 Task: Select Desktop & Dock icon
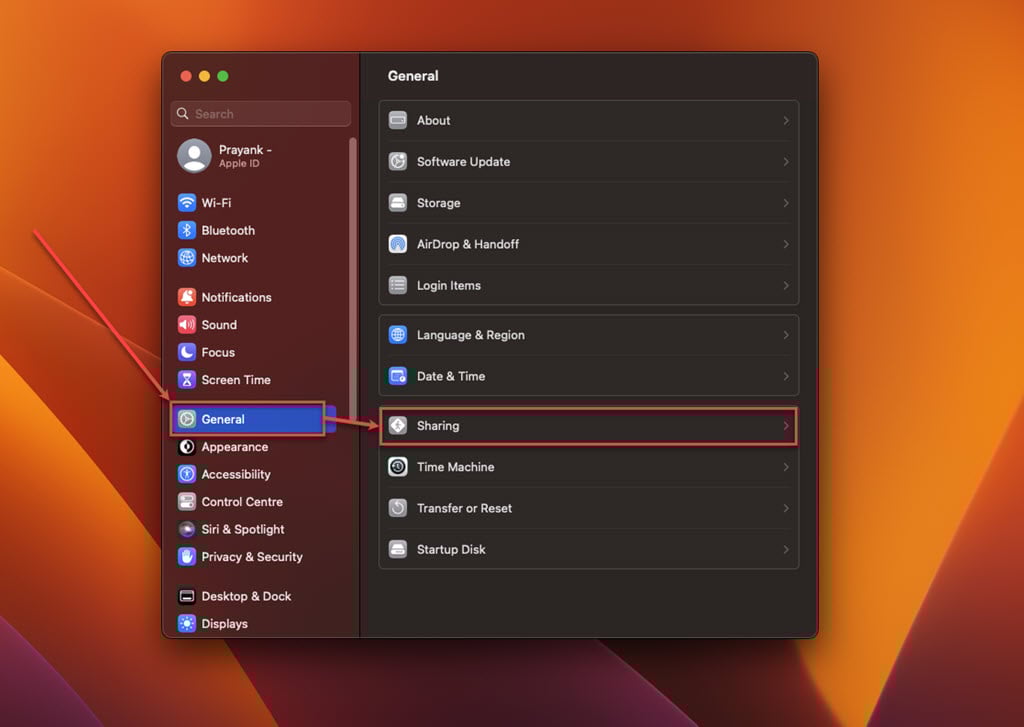point(187,596)
